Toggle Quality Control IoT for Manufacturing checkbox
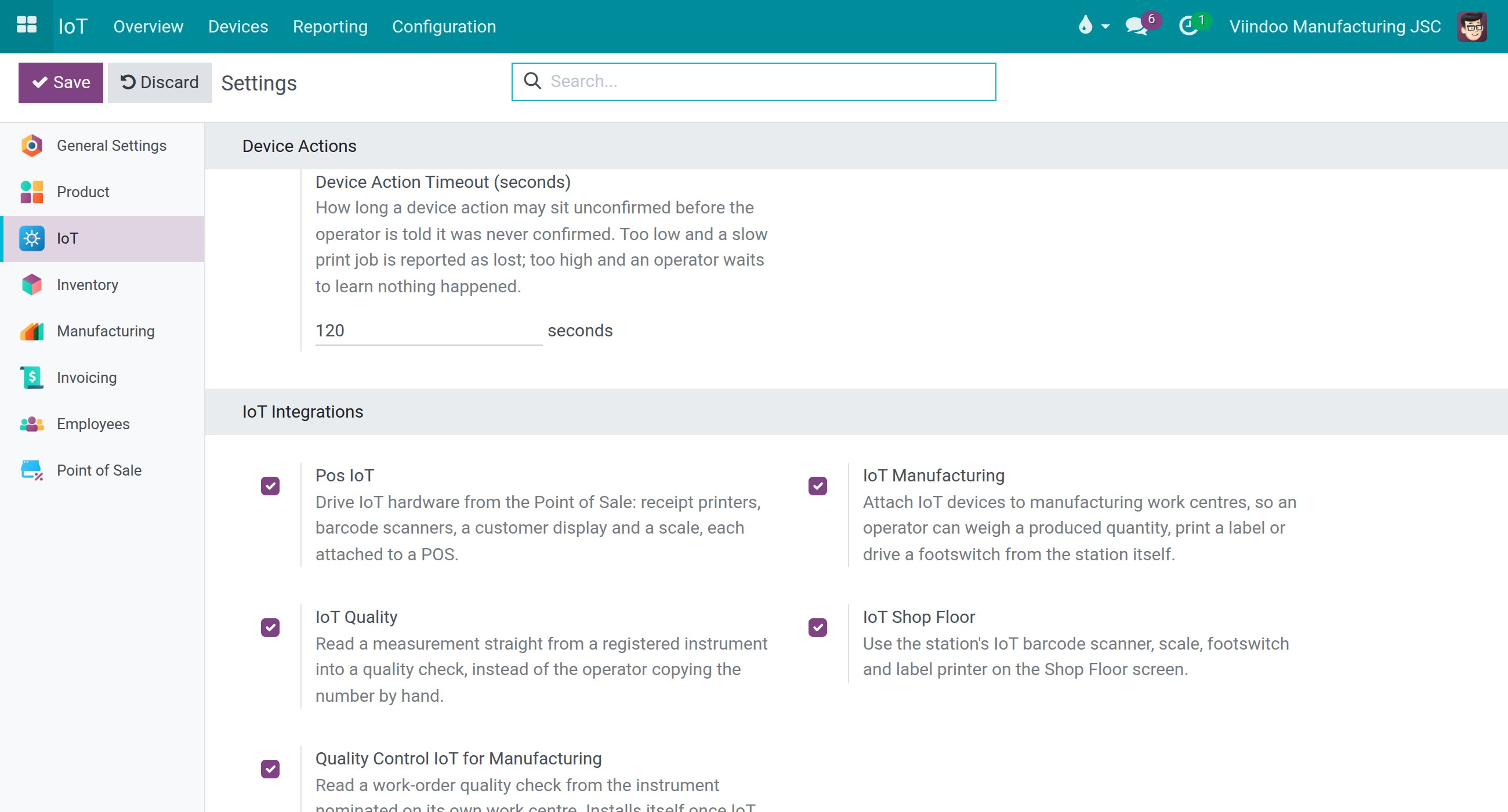1508x812 pixels. click(x=270, y=768)
